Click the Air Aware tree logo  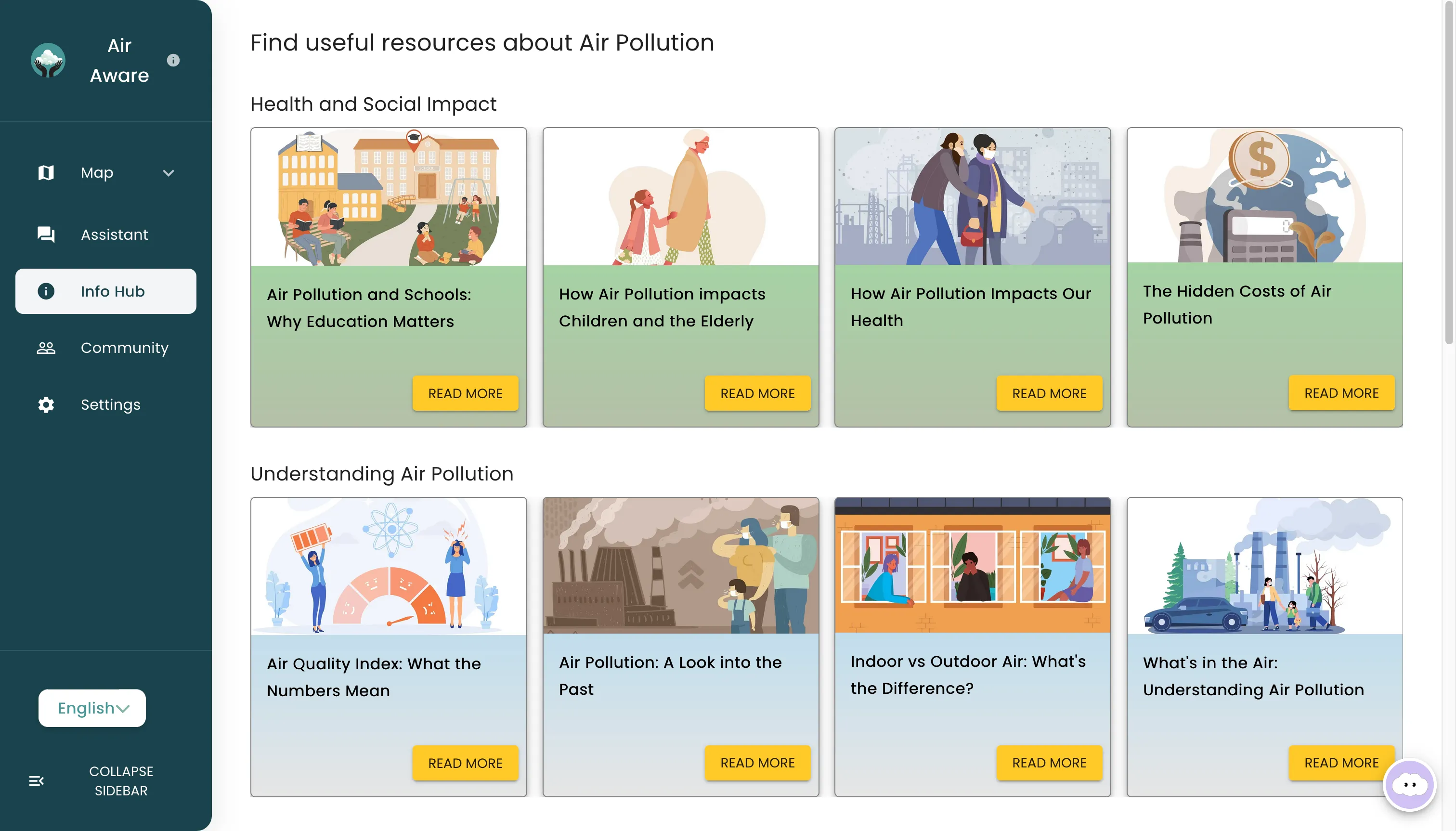click(x=48, y=61)
